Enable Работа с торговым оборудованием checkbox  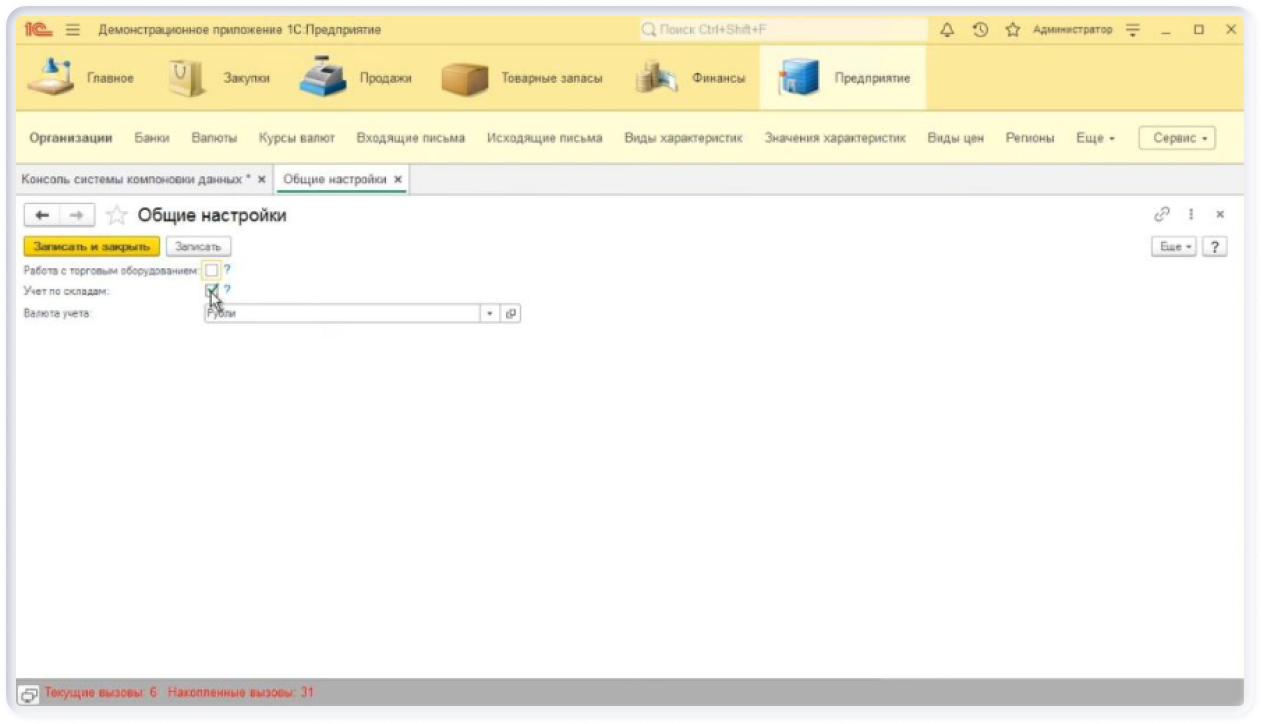coord(211,270)
